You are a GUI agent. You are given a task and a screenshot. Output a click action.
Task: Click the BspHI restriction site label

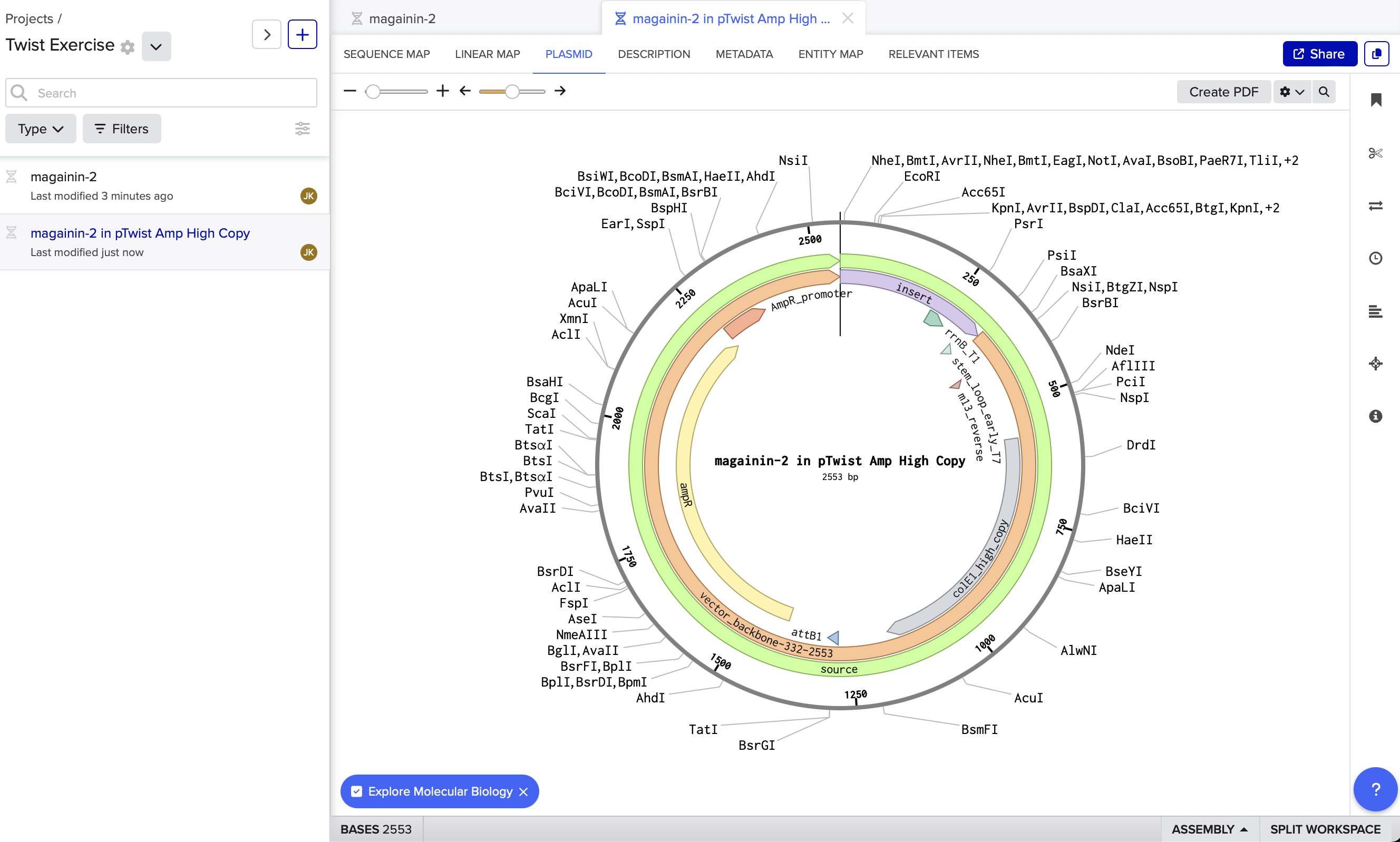pos(669,208)
